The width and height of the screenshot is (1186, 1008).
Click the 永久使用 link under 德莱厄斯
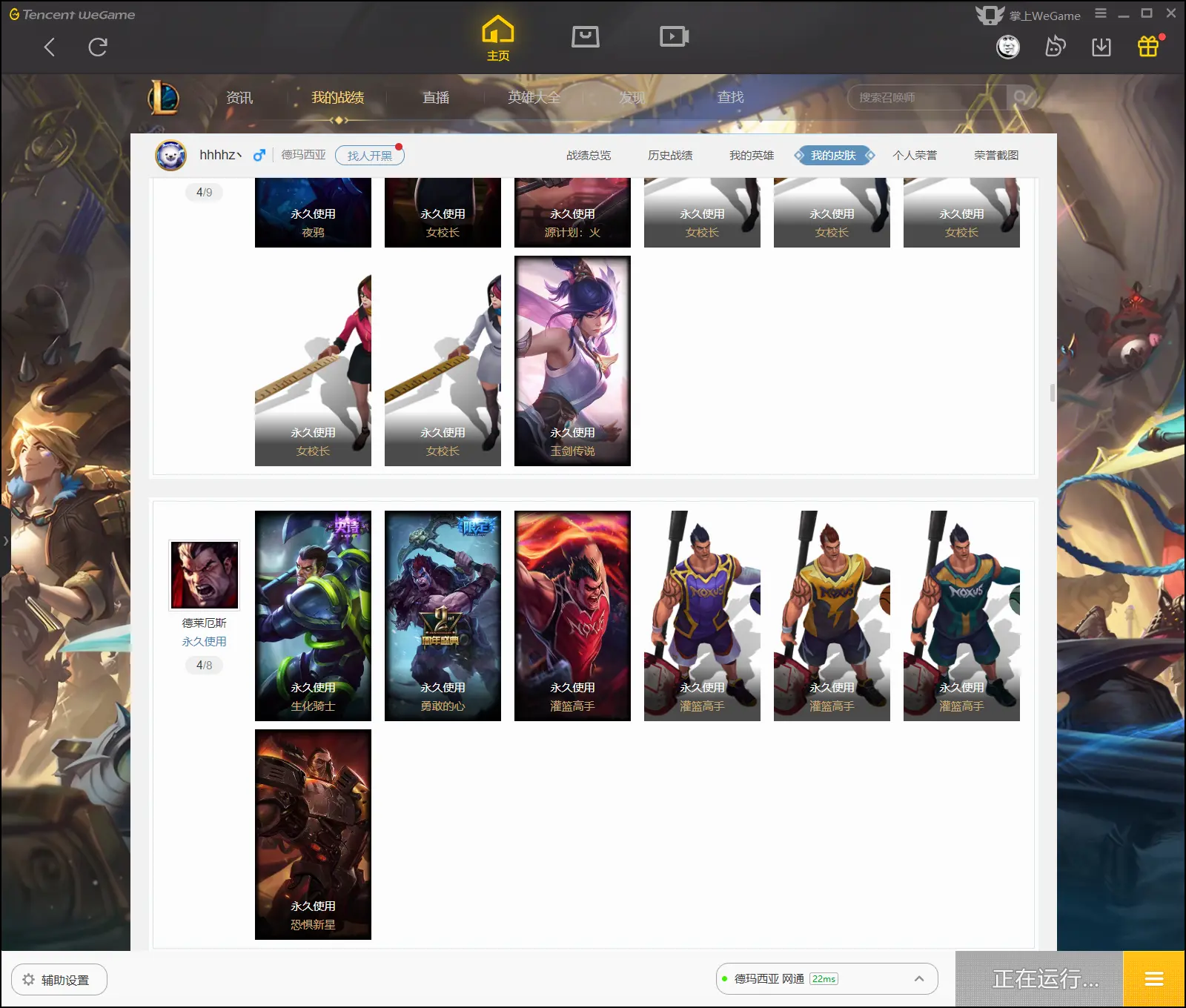tap(205, 641)
